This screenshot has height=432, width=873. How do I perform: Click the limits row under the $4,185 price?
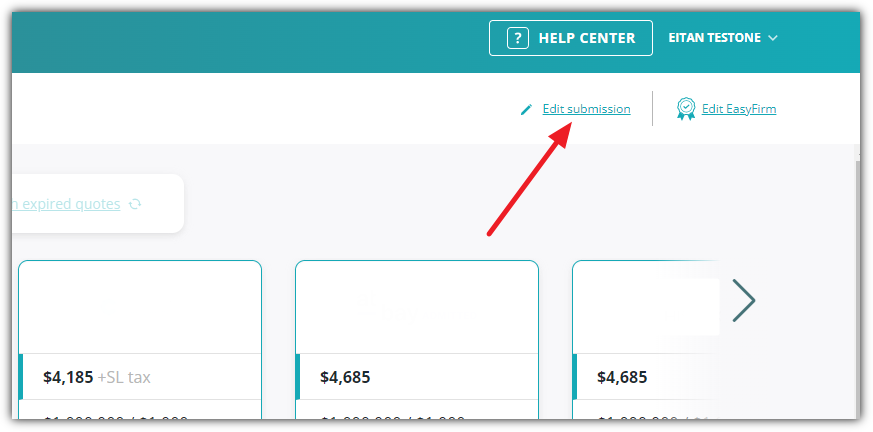tap(140, 410)
